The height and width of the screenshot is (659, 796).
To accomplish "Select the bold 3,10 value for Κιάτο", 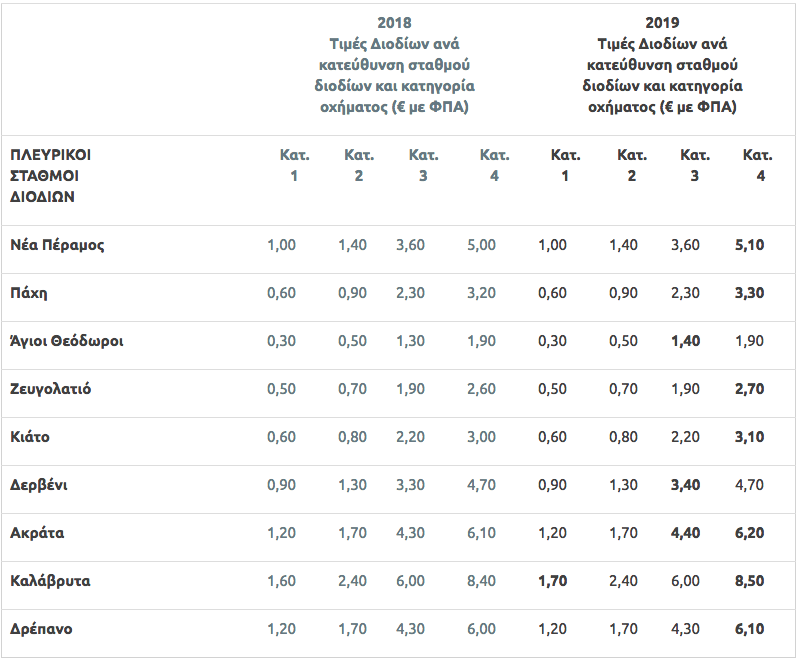I will 749,437.
